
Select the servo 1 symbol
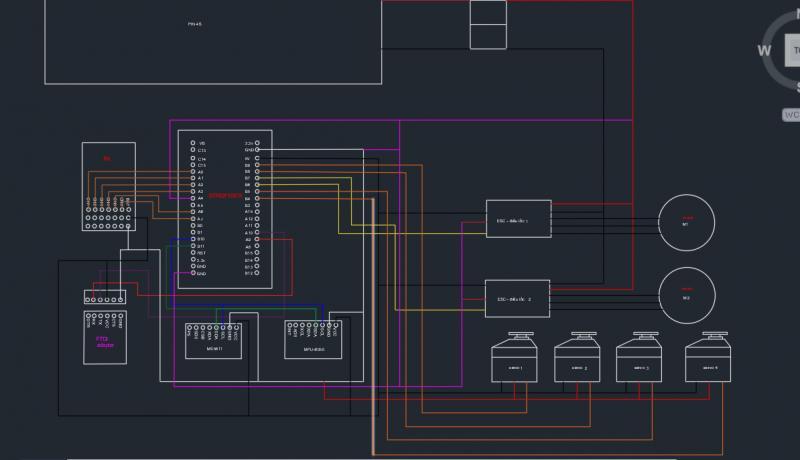[x=518, y=361]
